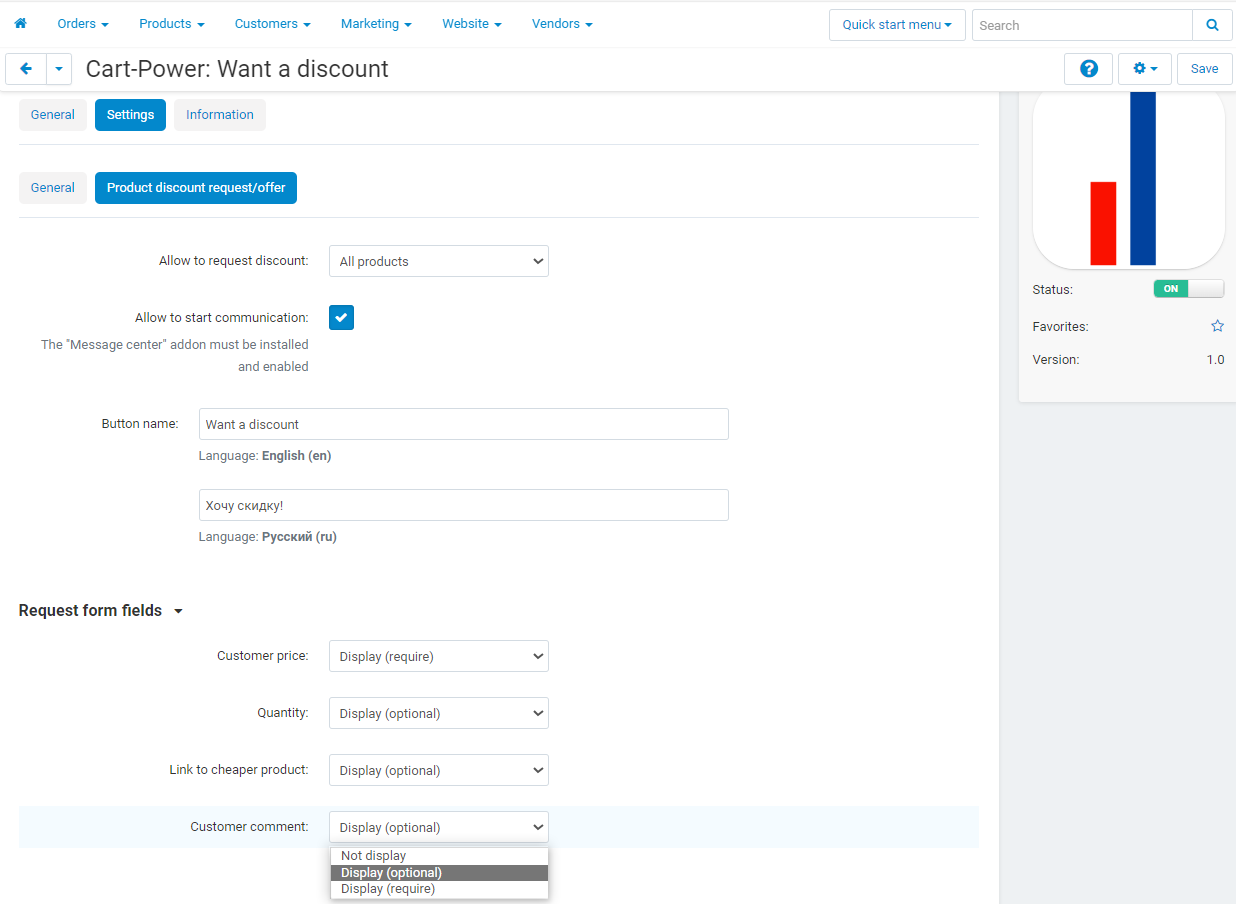Image resolution: width=1236 pixels, height=904 pixels.
Task: Open the Customers menu
Action: click(272, 23)
